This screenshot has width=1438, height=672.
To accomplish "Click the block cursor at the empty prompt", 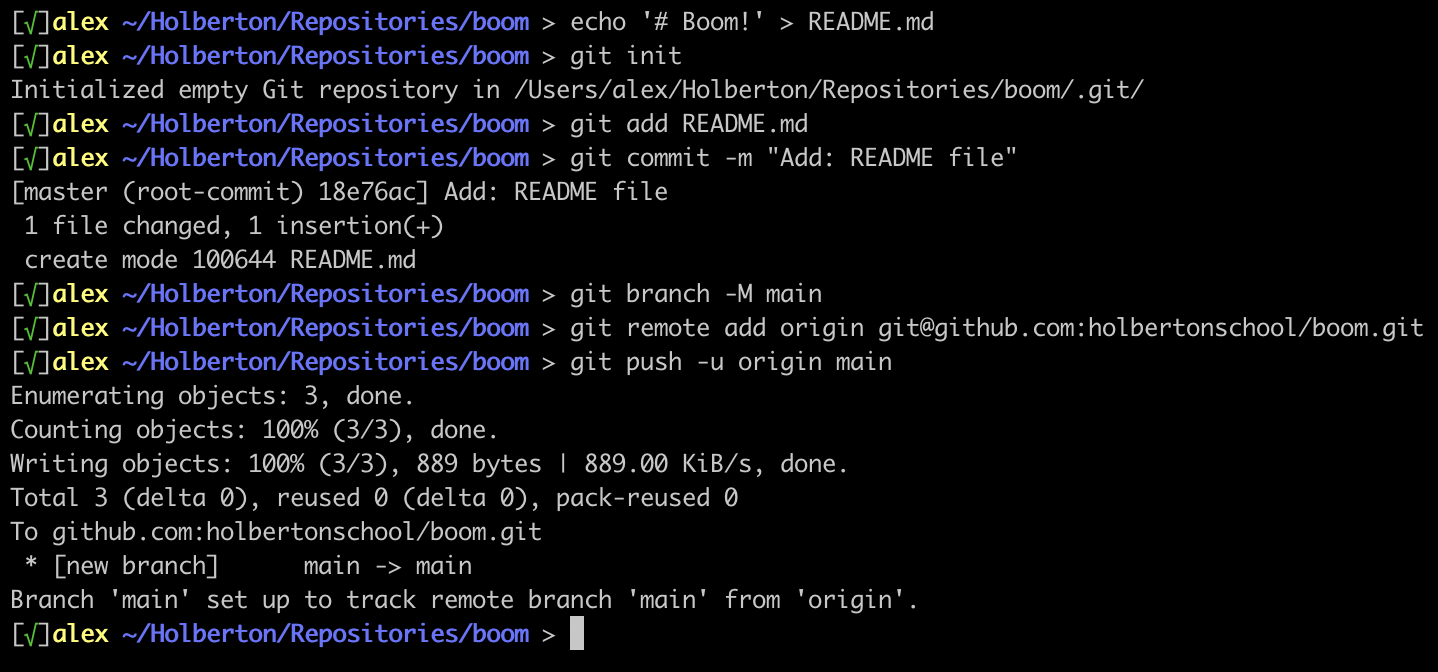I will click(576, 634).
